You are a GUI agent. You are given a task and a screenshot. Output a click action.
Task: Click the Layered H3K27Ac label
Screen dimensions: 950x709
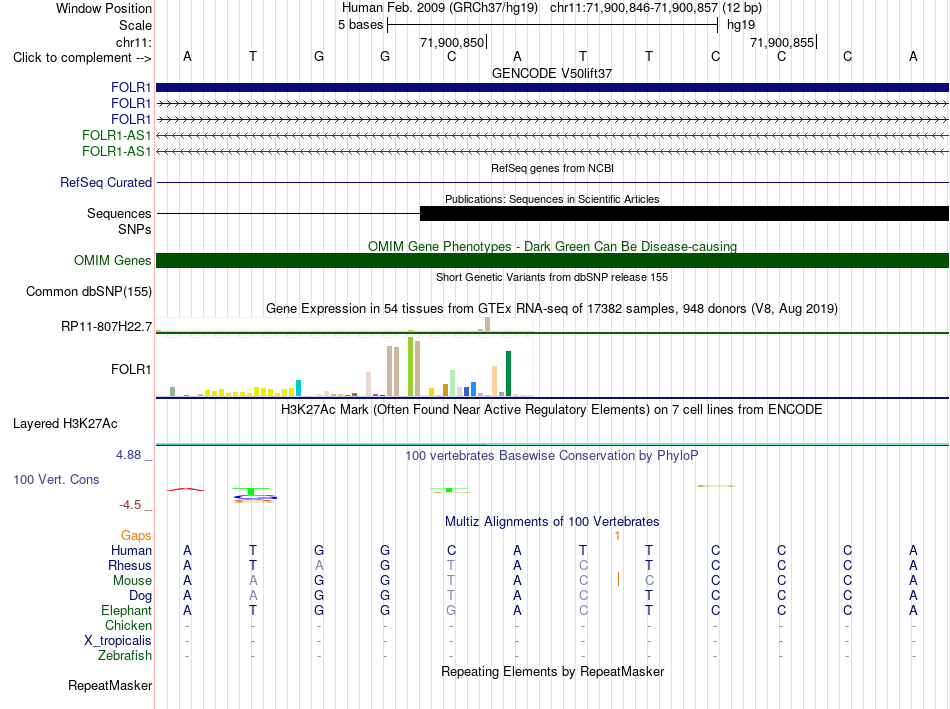[x=65, y=424]
